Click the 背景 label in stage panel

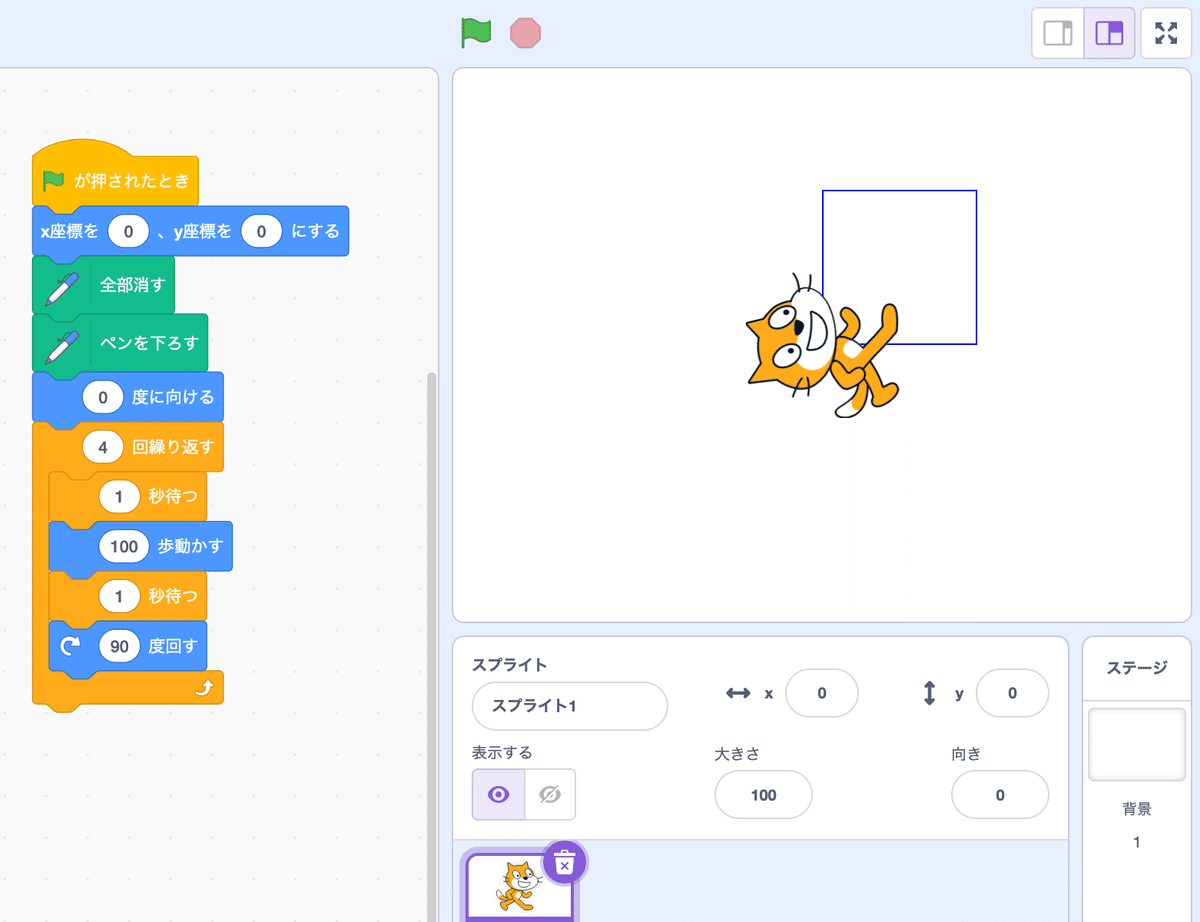pyautogui.click(x=1136, y=808)
